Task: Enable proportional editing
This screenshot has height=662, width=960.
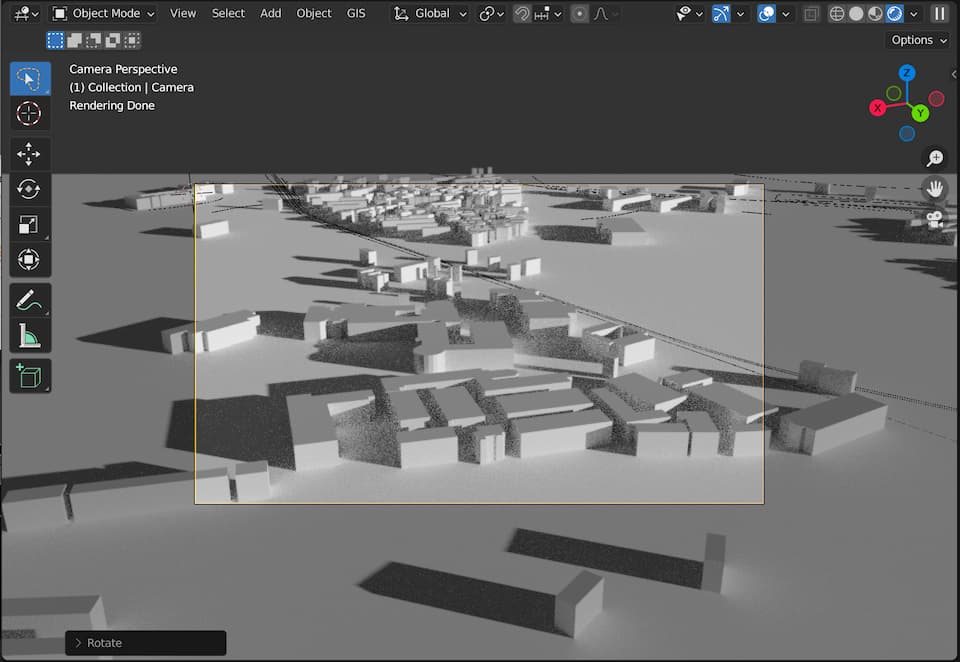Action: [x=580, y=14]
